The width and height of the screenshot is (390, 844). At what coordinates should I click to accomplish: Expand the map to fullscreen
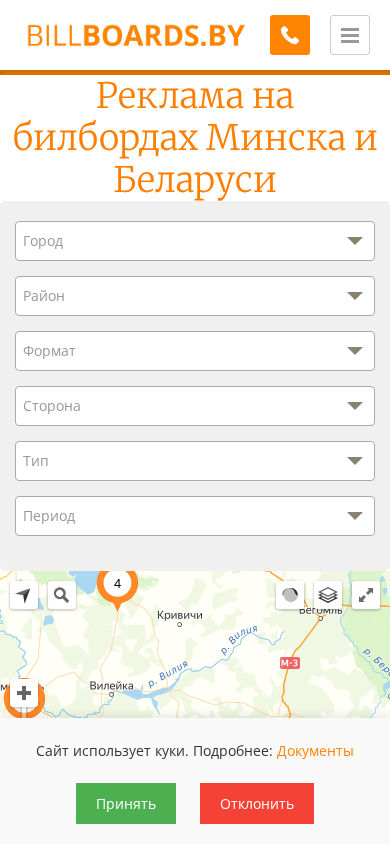coord(366,595)
